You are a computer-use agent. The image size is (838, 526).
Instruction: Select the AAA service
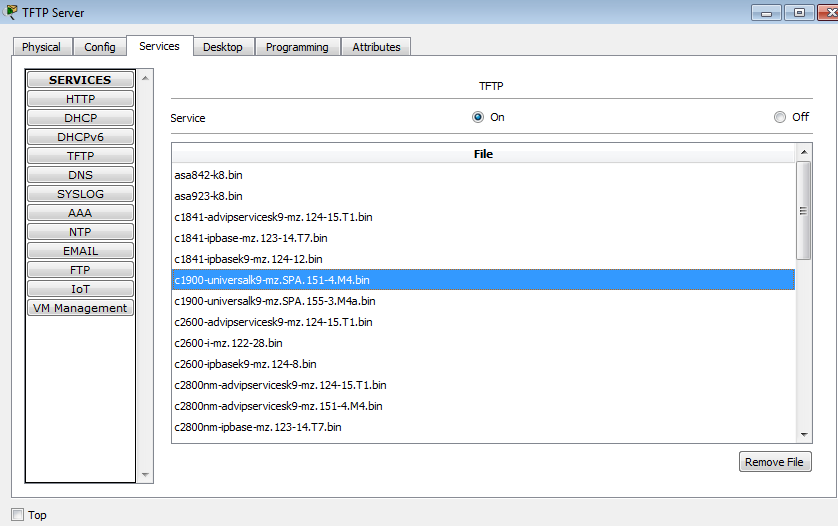click(80, 213)
